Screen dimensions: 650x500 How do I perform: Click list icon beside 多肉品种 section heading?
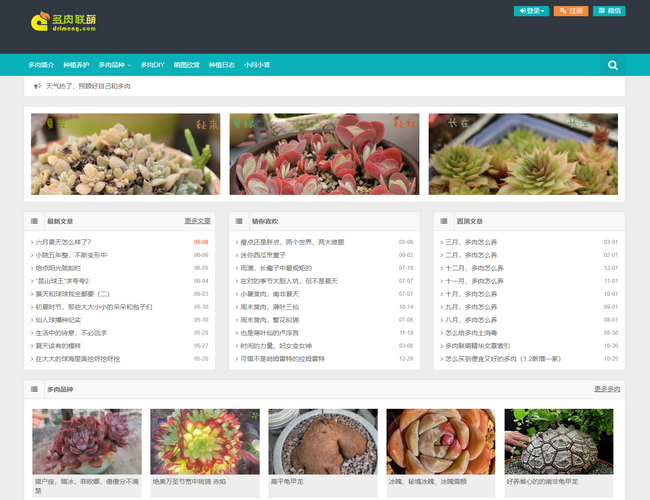[37, 389]
